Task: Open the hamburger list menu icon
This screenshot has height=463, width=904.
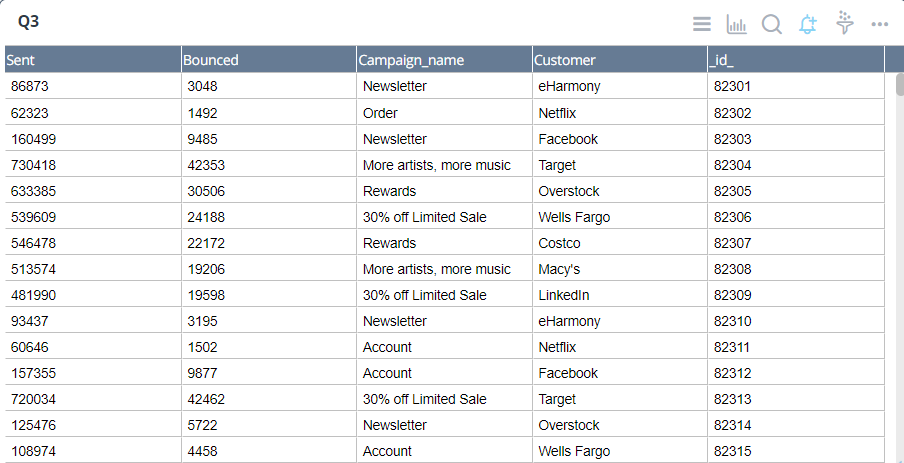Action: tap(702, 24)
